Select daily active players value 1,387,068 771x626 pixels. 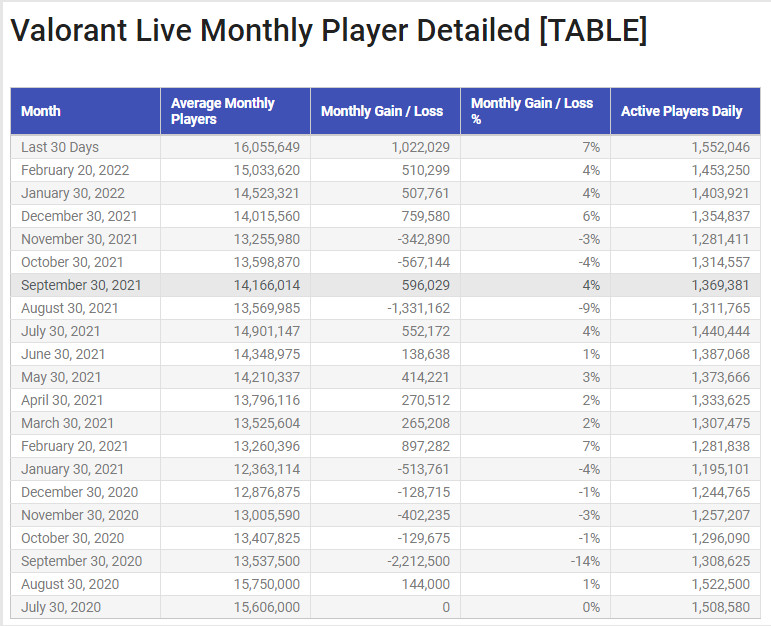pyautogui.click(x=720, y=355)
